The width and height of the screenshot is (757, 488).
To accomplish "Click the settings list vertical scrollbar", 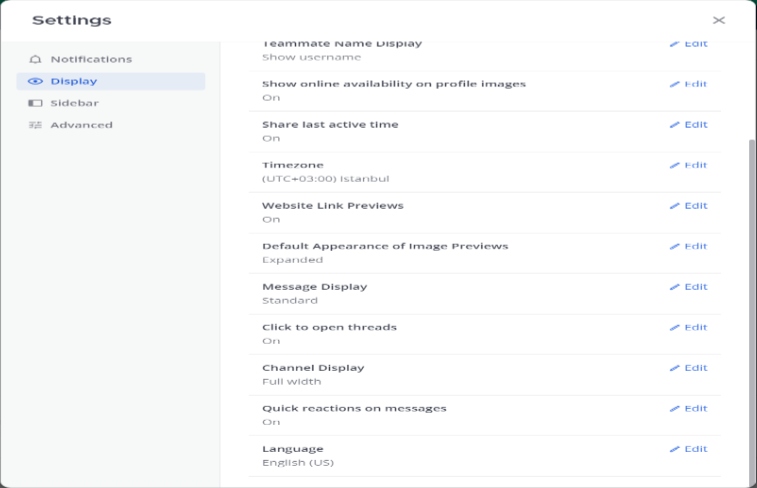I will click(x=752, y=300).
